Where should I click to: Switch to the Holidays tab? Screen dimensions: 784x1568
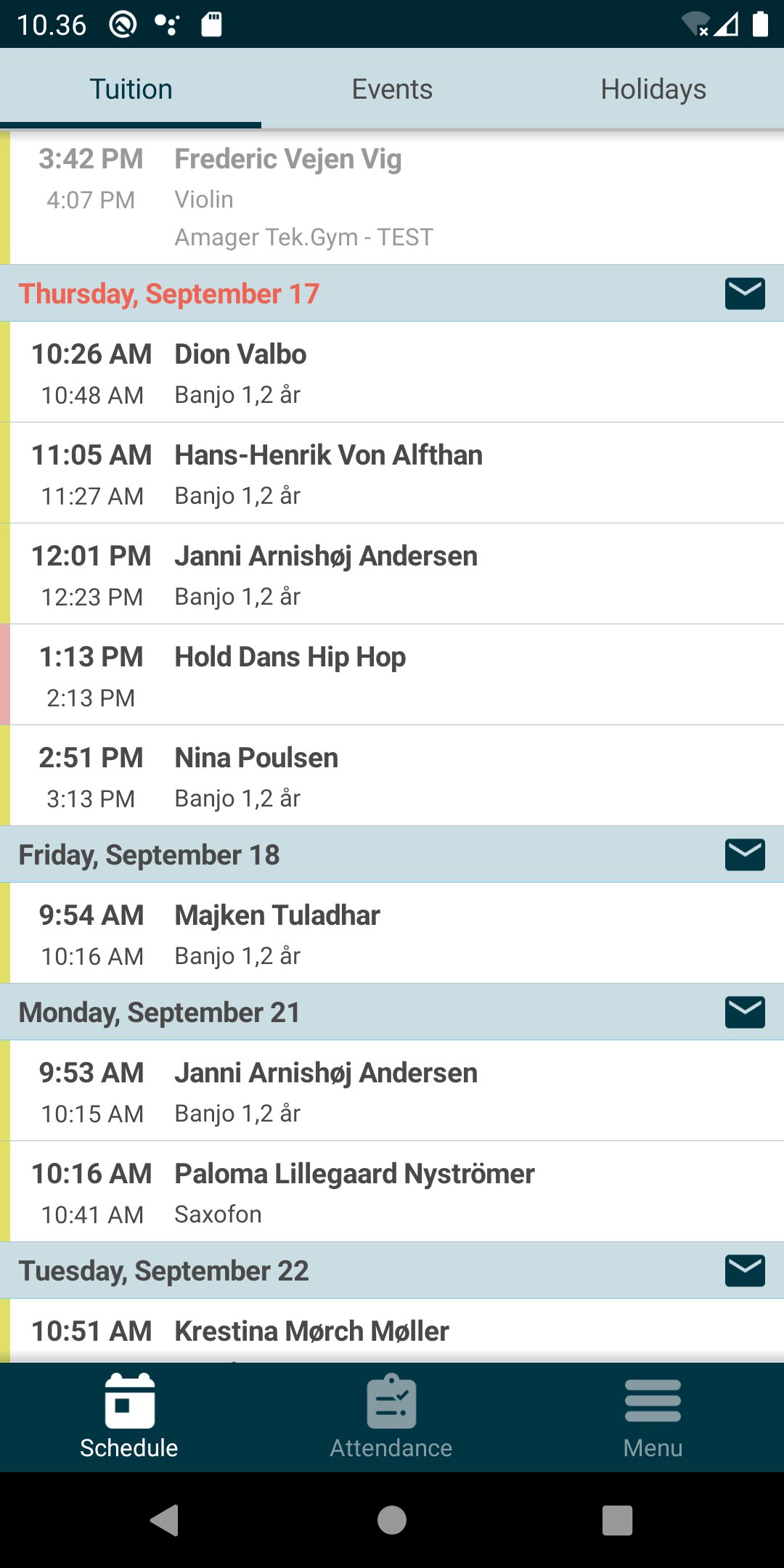(653, 89)
